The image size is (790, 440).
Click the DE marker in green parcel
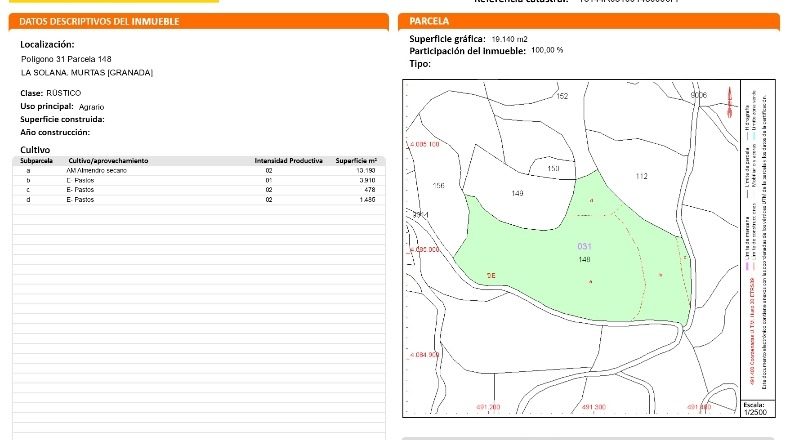coord(491,275)
